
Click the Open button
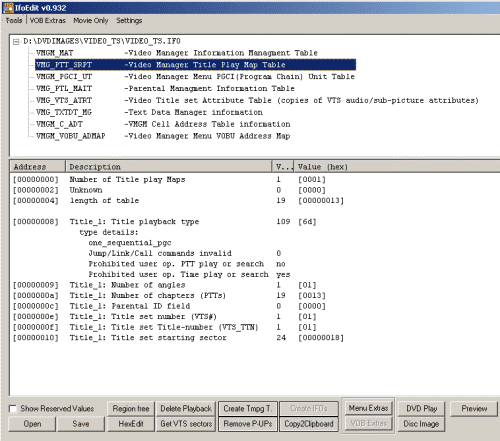[x=32, y=424]
